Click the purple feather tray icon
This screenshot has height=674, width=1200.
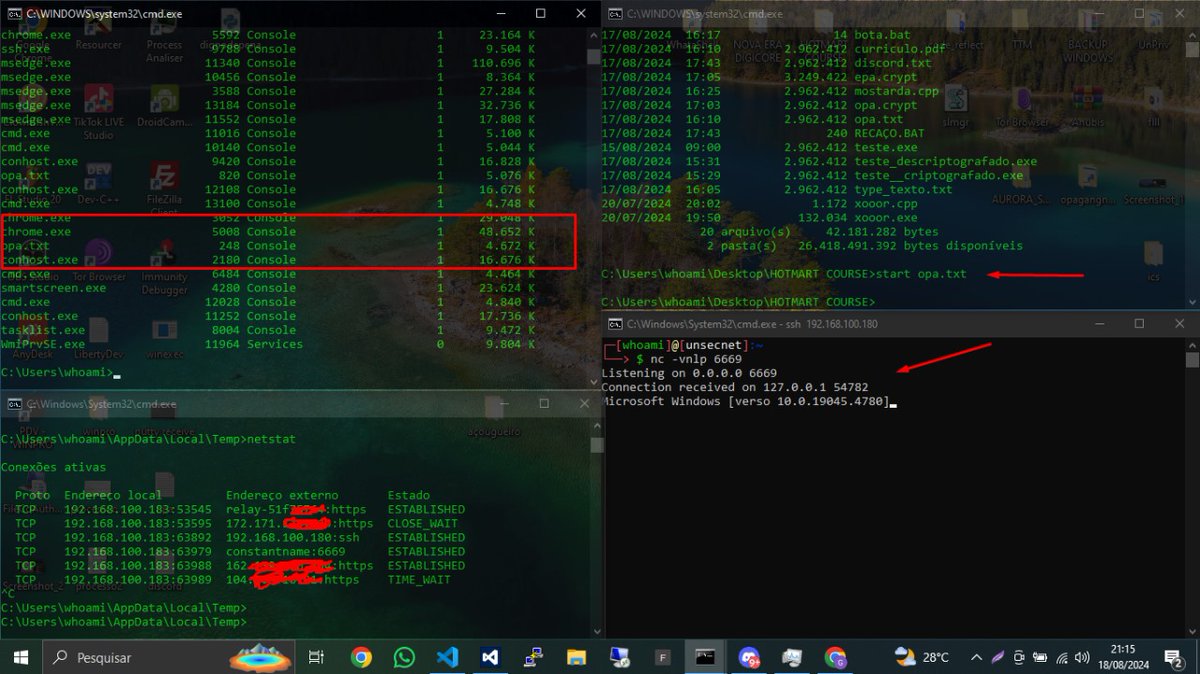coord(997,657)
